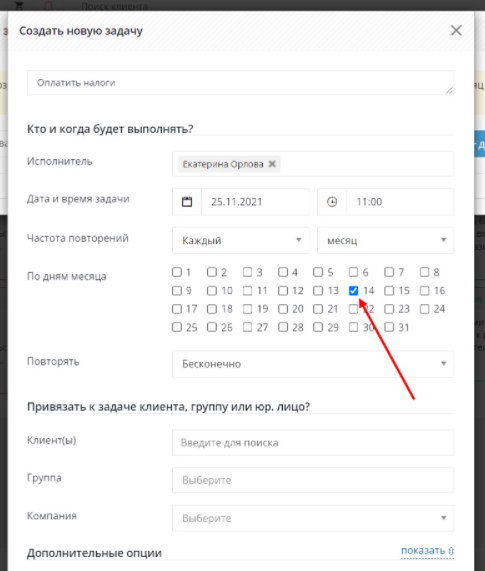Click the Группа selection field
Viewport: 485px width, 571px height.
tap(313, 480)
